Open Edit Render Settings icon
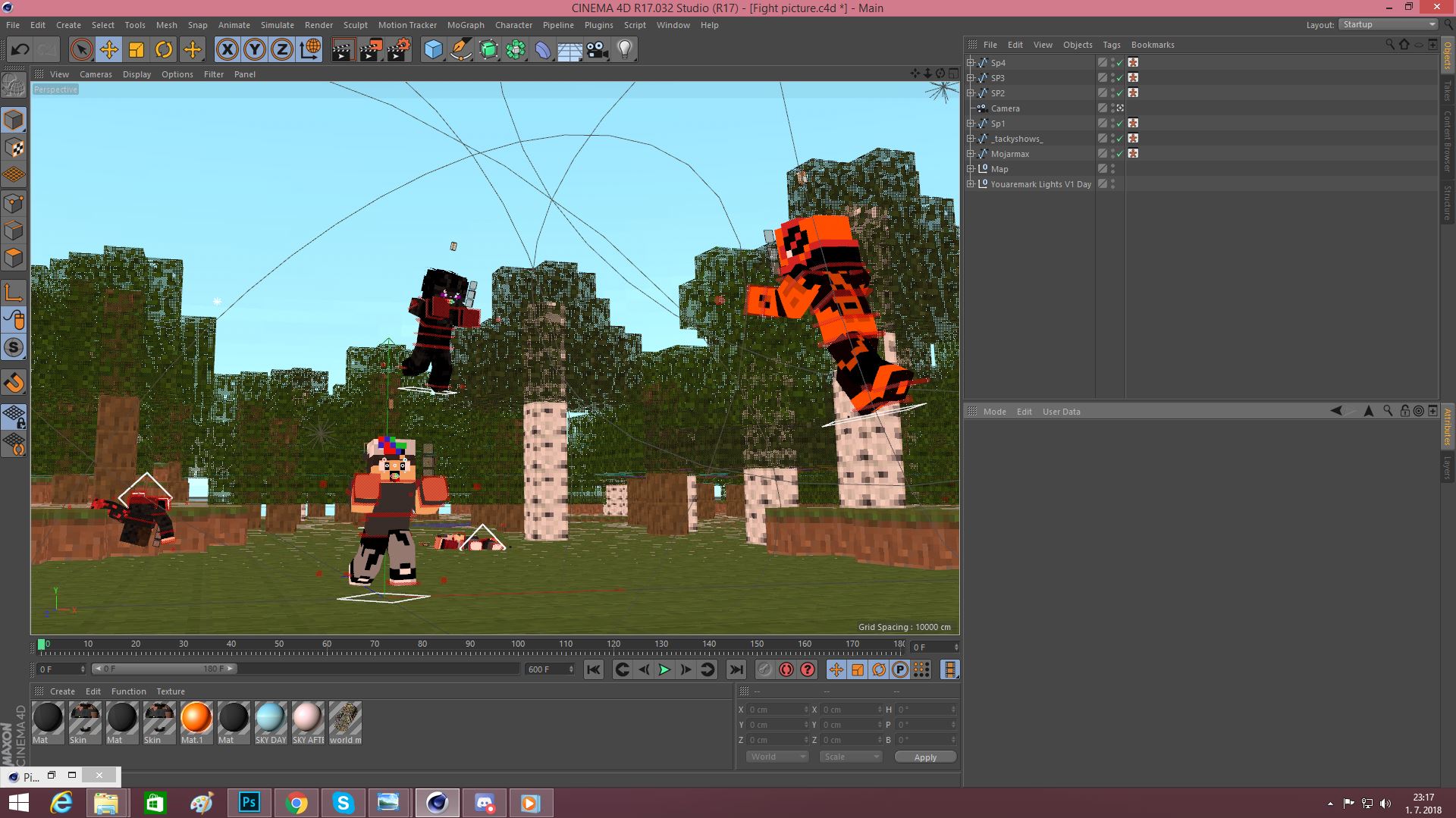The height and width of the screenshot is (818, 1456). pyautogui.click(x=399, y=50)
